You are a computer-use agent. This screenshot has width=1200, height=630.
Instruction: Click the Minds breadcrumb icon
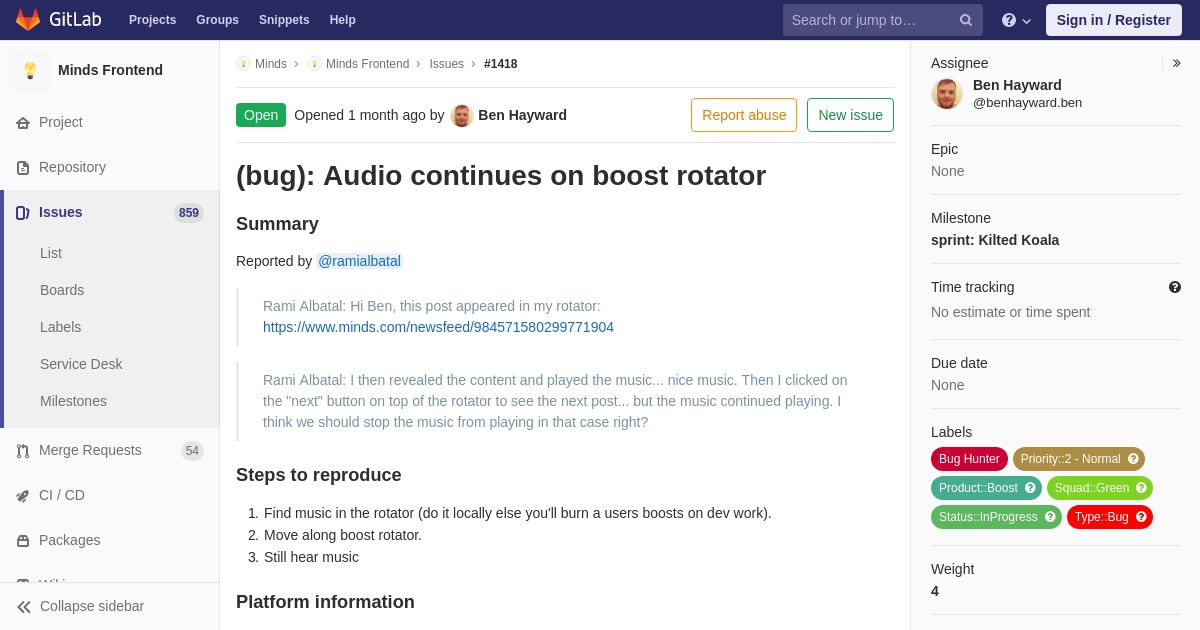coord(243,64)
